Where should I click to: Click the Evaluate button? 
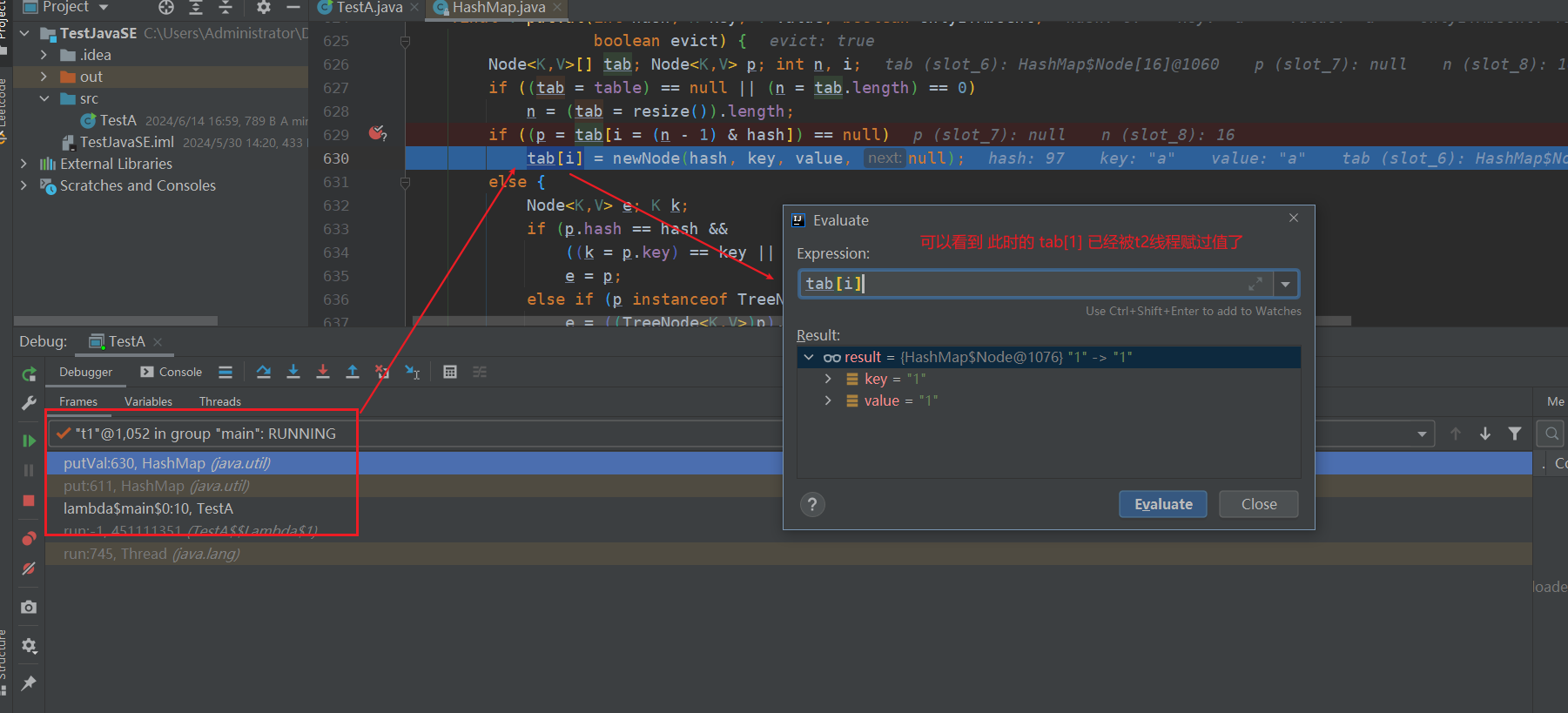(x=1163, y=504)
